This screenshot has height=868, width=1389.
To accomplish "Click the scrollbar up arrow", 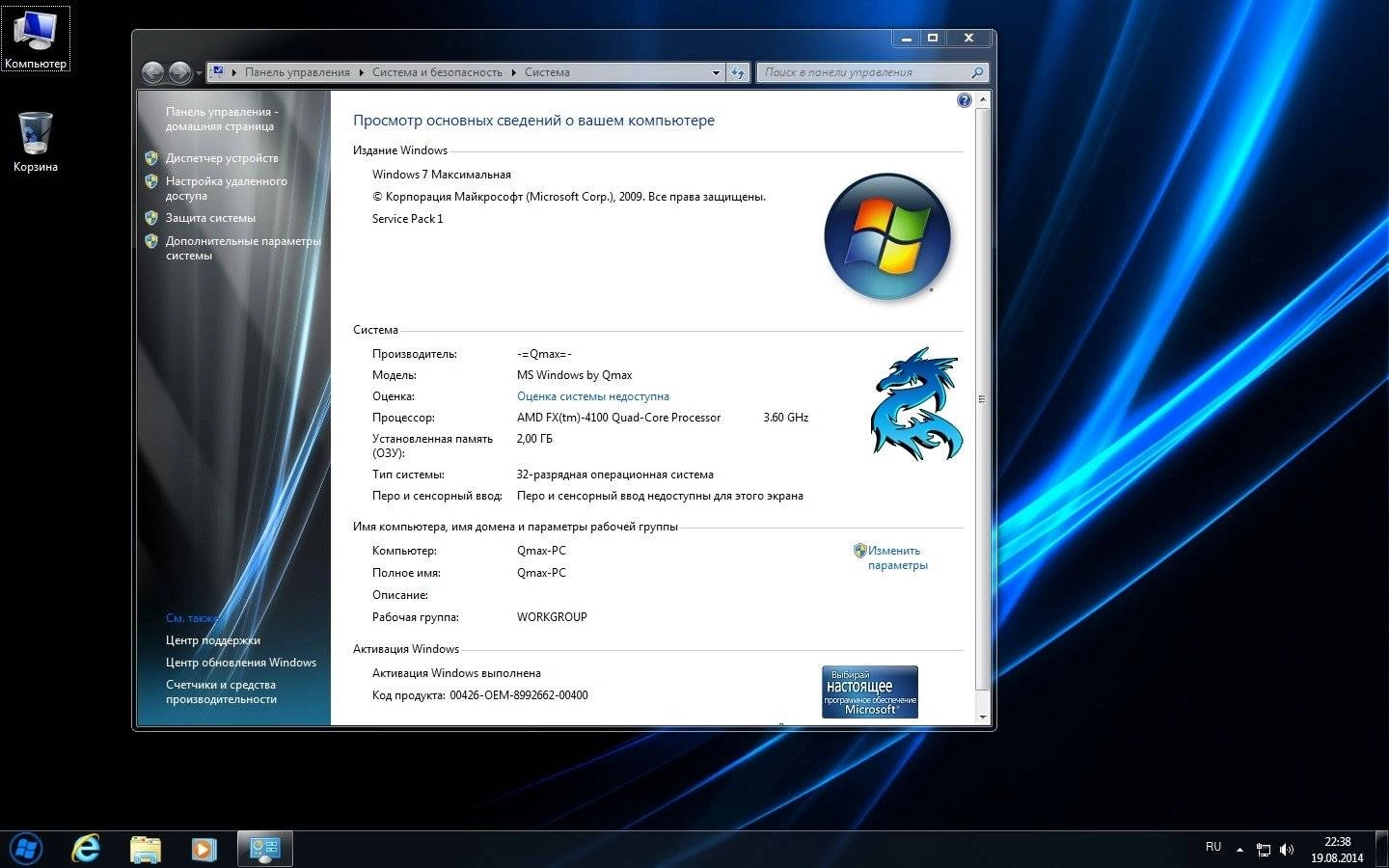I will coord(983,99).
